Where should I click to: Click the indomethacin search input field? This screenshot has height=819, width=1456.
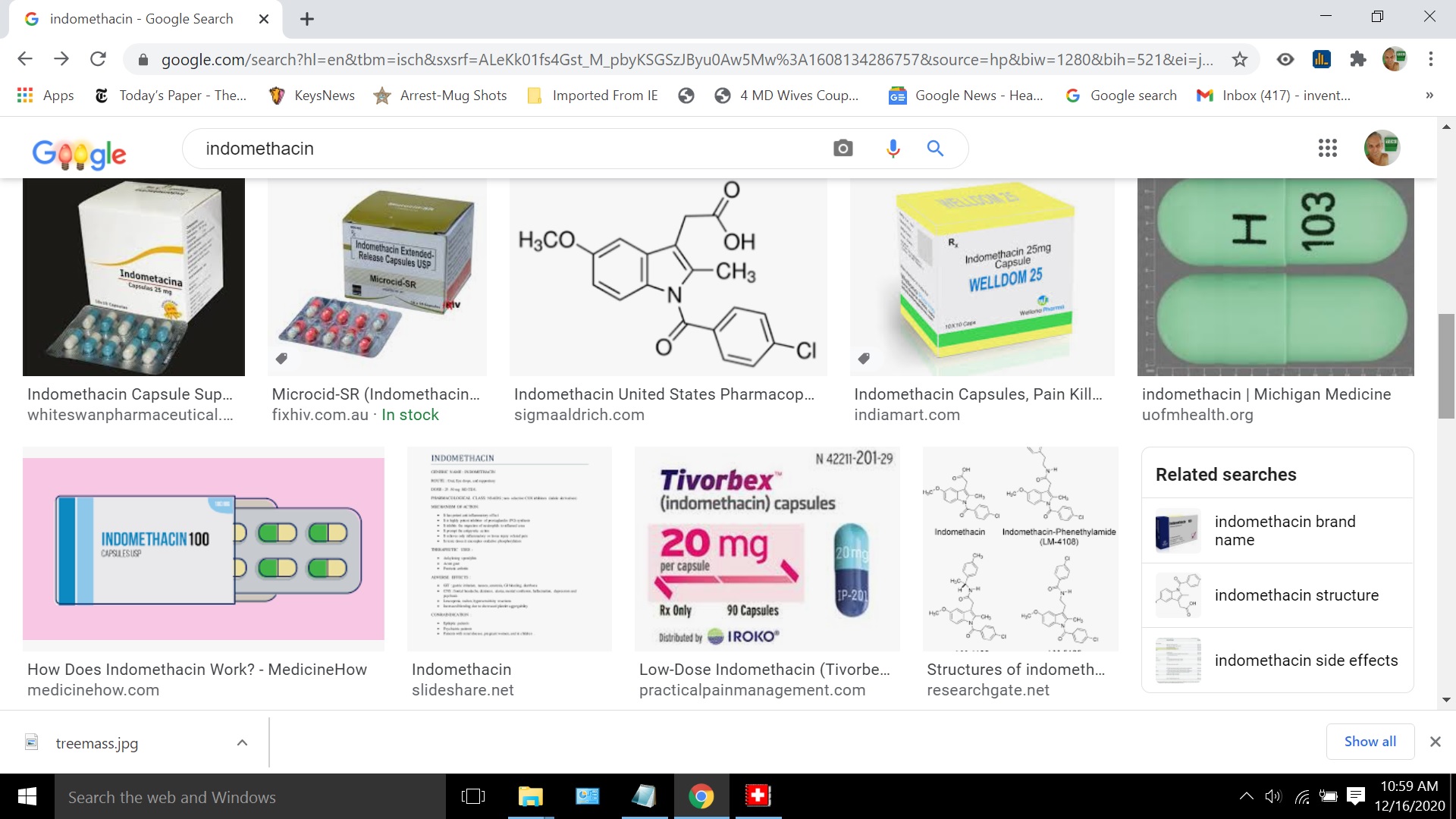tap(500, 149)
